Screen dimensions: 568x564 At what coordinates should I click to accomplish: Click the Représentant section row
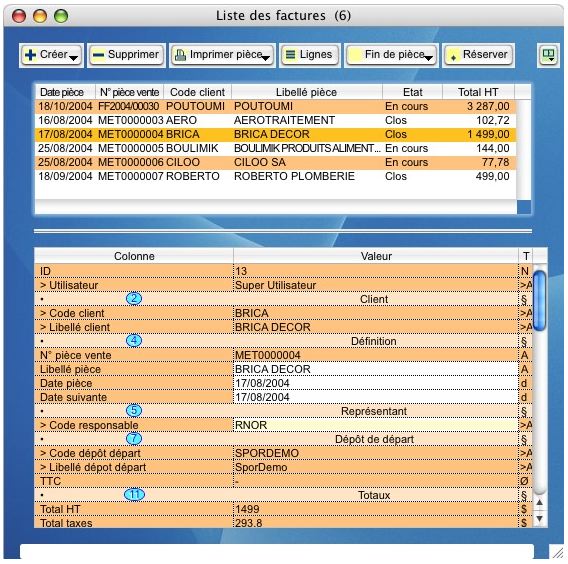[x=283, y=411]
